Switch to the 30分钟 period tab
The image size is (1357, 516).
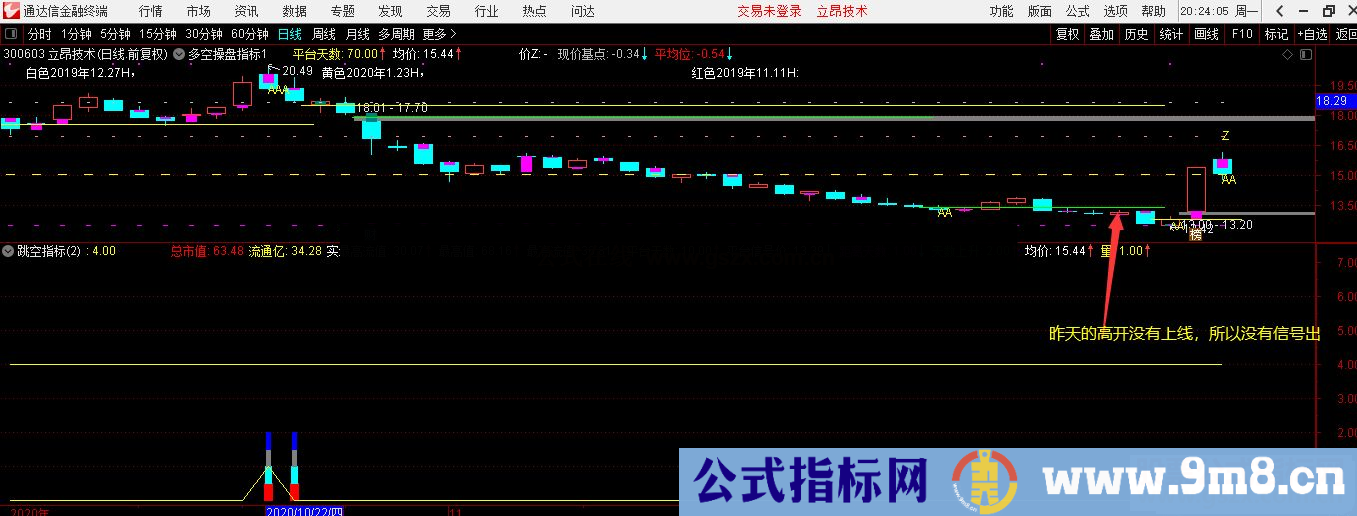204,34
